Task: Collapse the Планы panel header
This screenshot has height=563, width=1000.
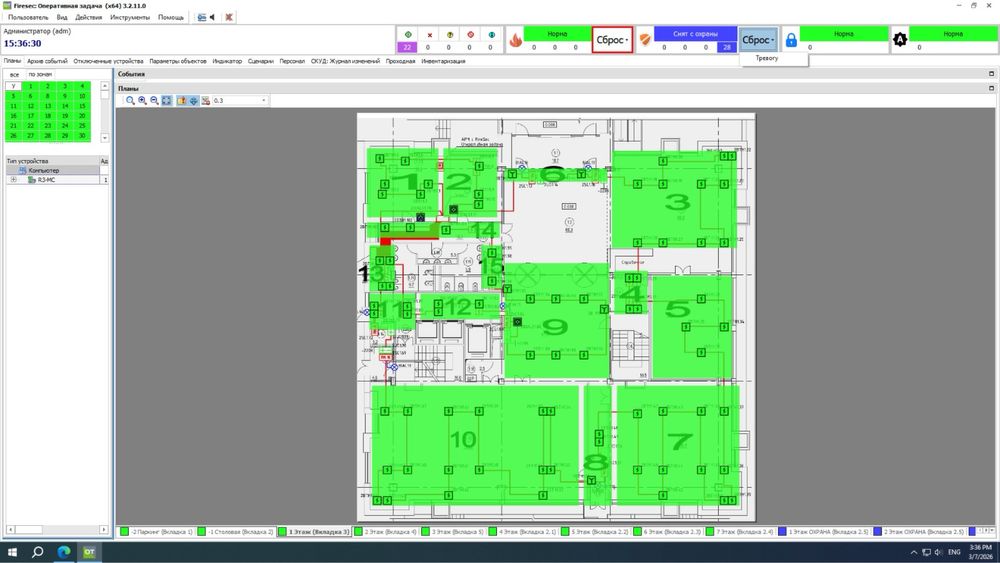Action: pos(991,88)
